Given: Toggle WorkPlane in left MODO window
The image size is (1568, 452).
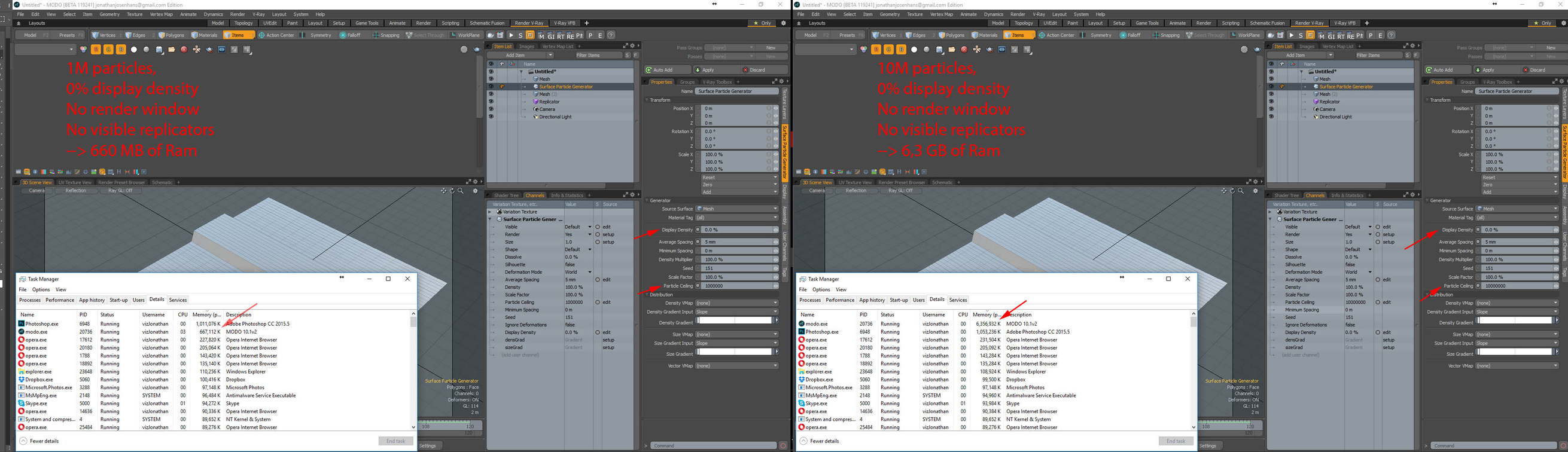Looking at the screenshot, I should [x=465, y=35].
